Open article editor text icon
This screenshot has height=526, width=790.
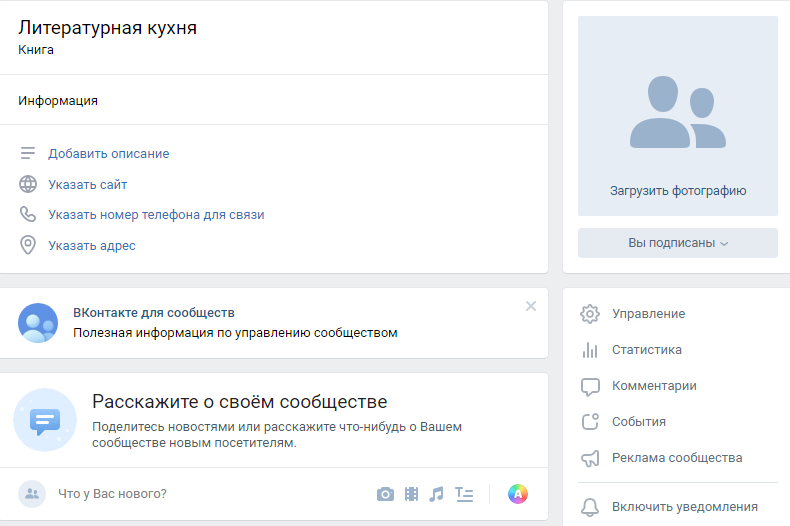point(464,494)
